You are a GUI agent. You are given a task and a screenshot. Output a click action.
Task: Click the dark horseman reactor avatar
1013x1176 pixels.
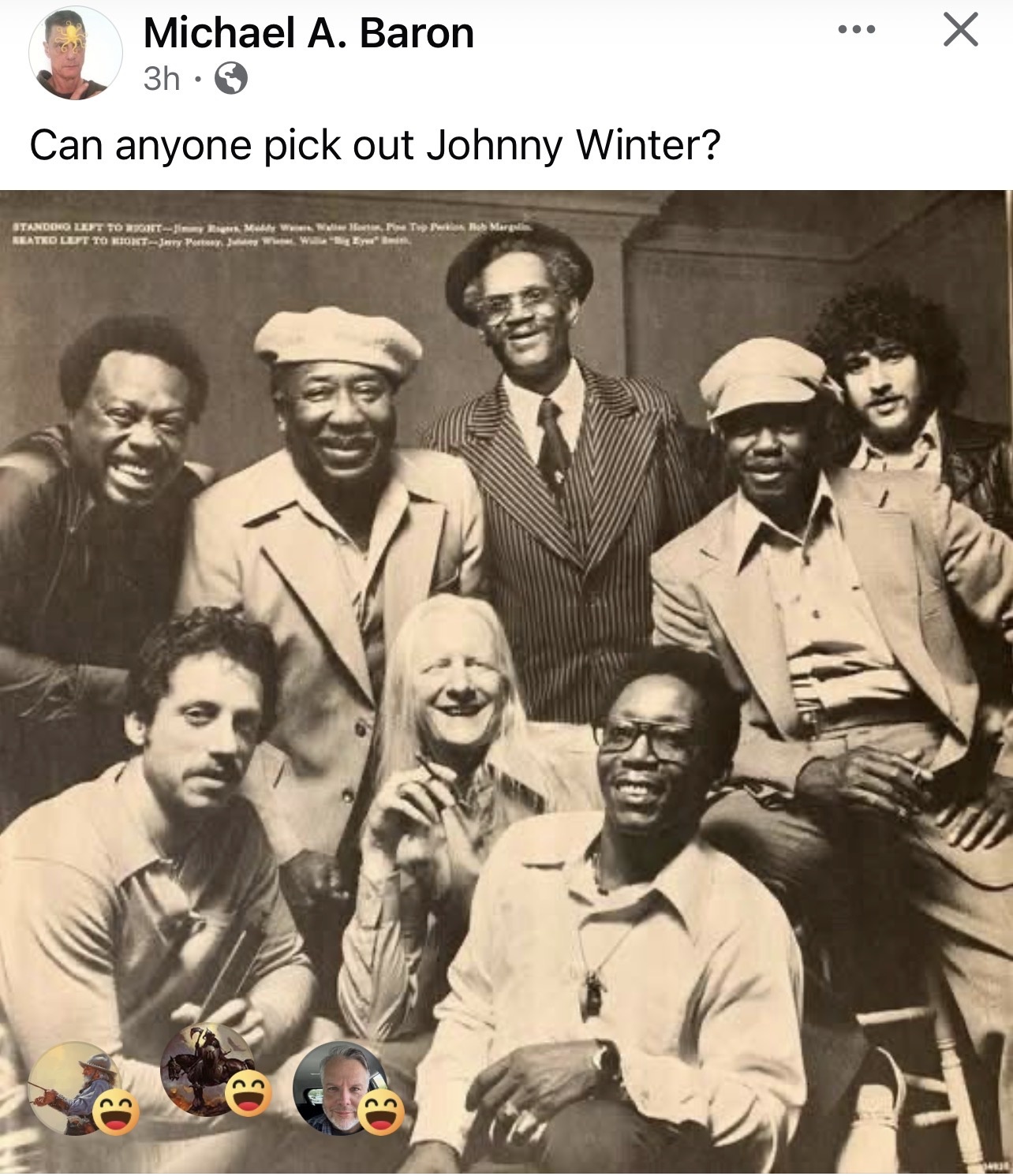click(207, 1070)
